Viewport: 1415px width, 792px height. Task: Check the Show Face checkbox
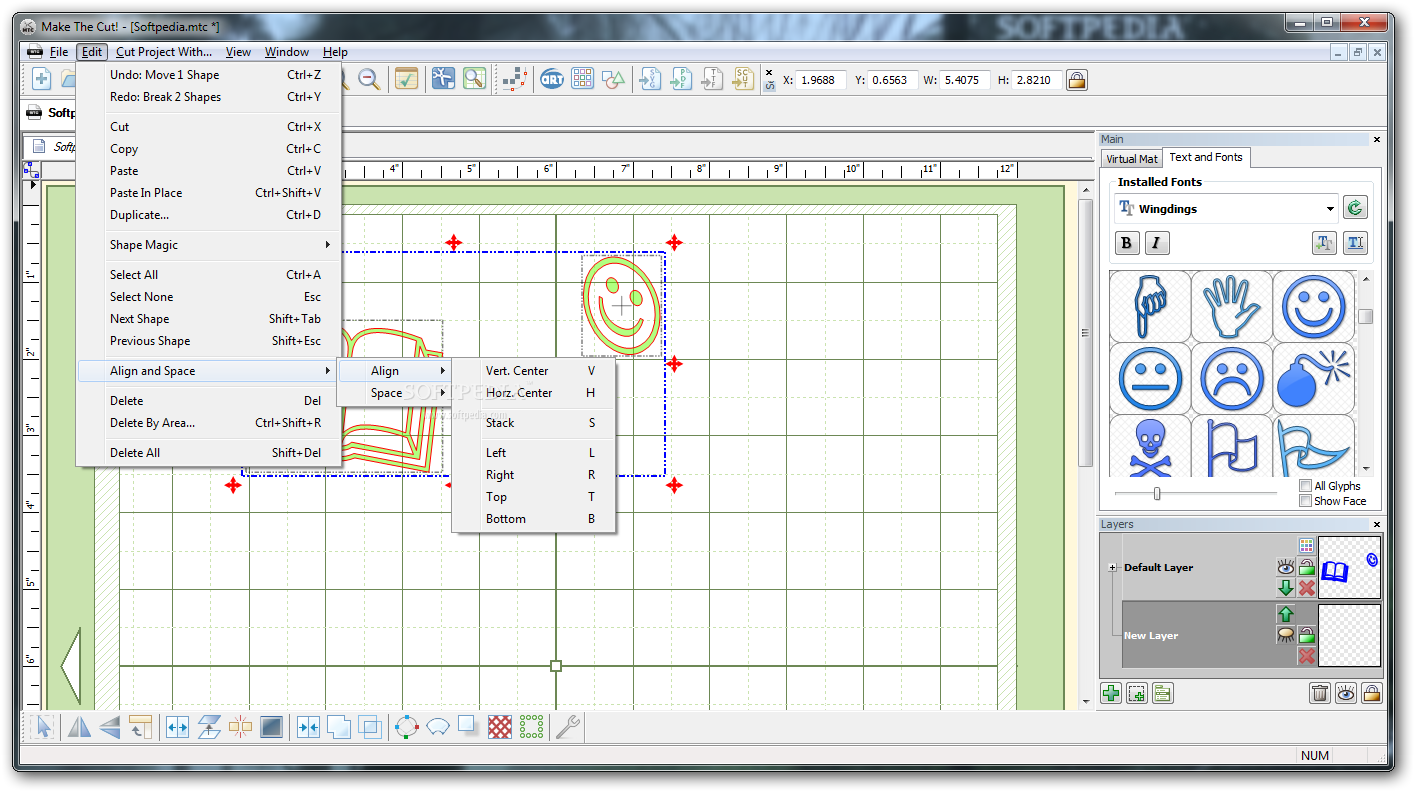coord(1305,501)
